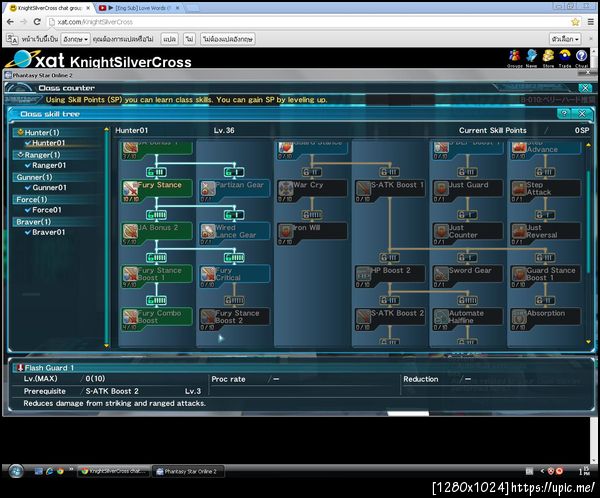Open the KnightSilverCross Chrome taskbar item
Image resolution: width=600 pixels, height=498 pixels.
click(x=114, y=471)
